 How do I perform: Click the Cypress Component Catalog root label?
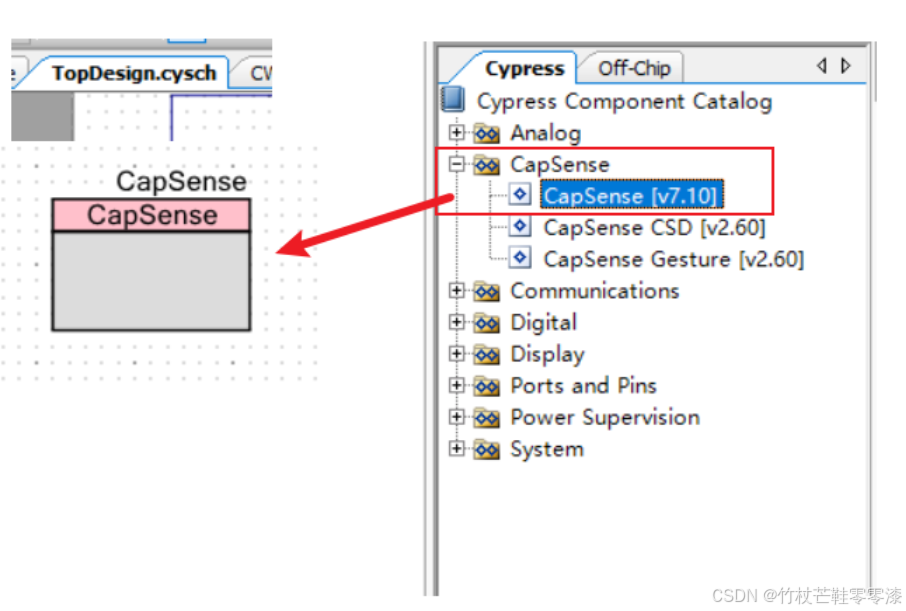(x=624, y=102)
